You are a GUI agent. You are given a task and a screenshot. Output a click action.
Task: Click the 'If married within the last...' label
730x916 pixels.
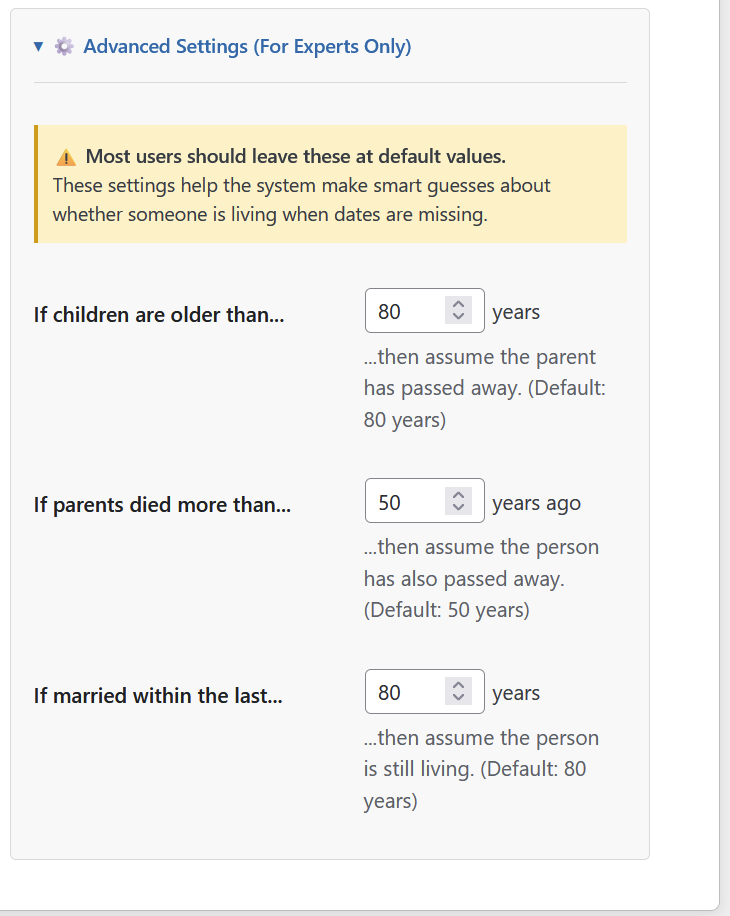[x=158, y=695]
